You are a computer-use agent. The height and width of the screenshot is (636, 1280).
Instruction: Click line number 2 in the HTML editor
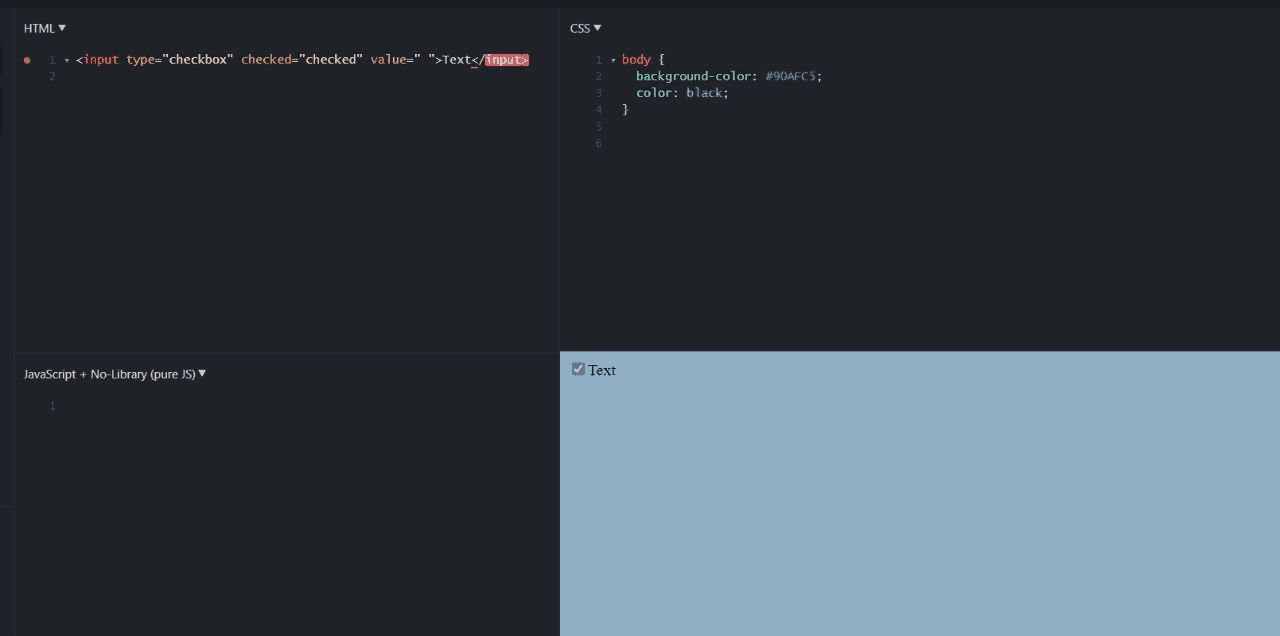52,76
